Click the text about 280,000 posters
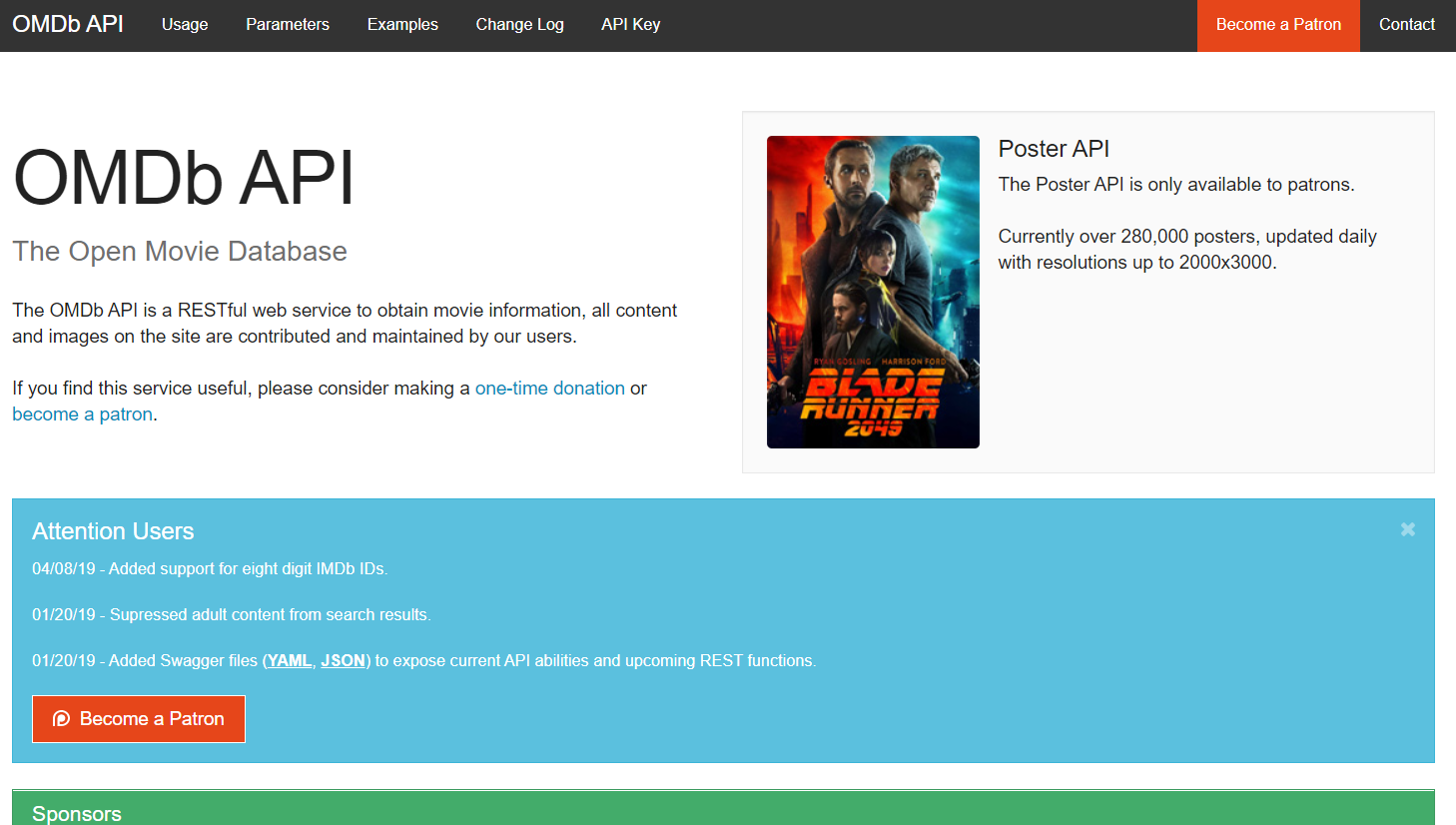This screenshot has height=825, width=1456. coord(1187,250)
